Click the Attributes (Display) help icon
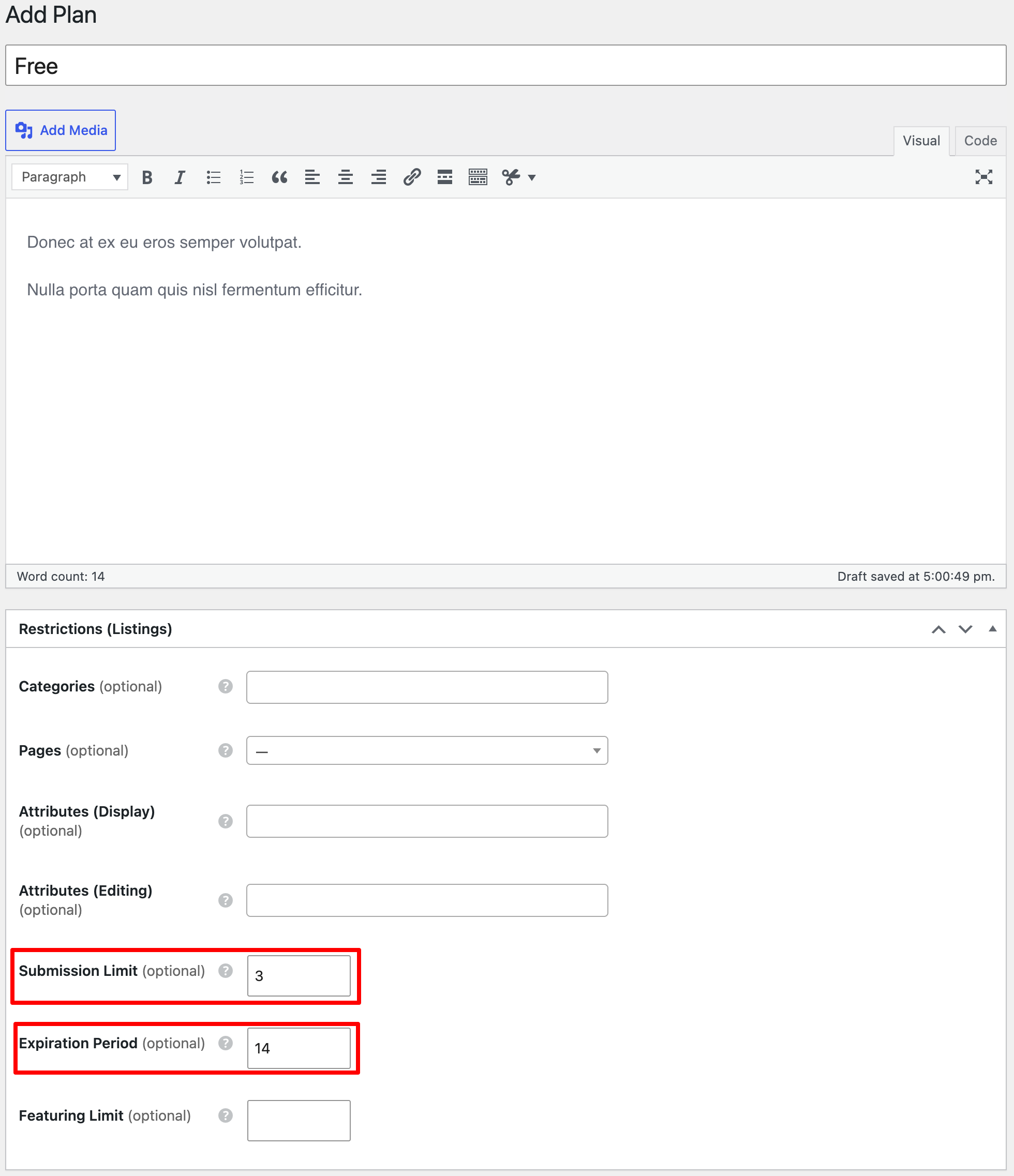 [226, 821]
